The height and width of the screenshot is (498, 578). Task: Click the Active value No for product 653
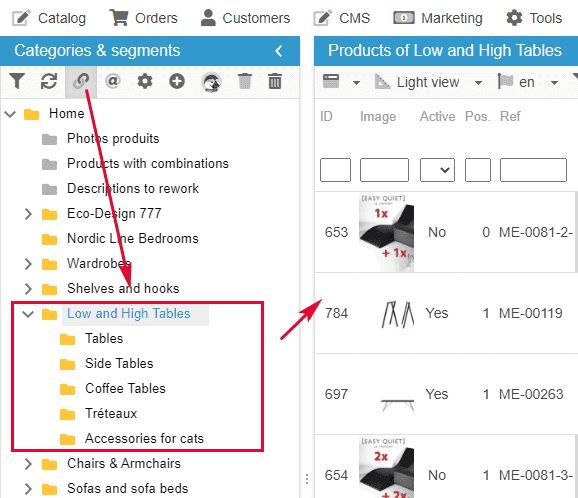[x=437, y=233]
